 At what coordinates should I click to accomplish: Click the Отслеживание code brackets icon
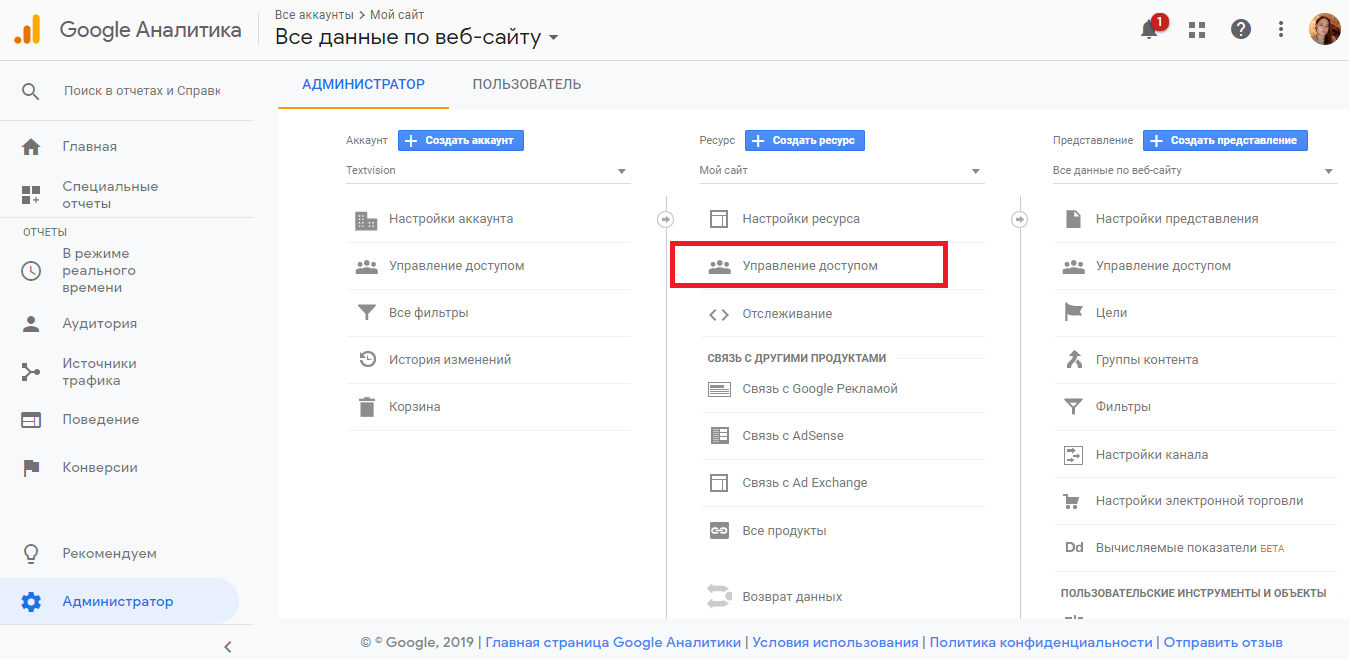coord(719,314)
